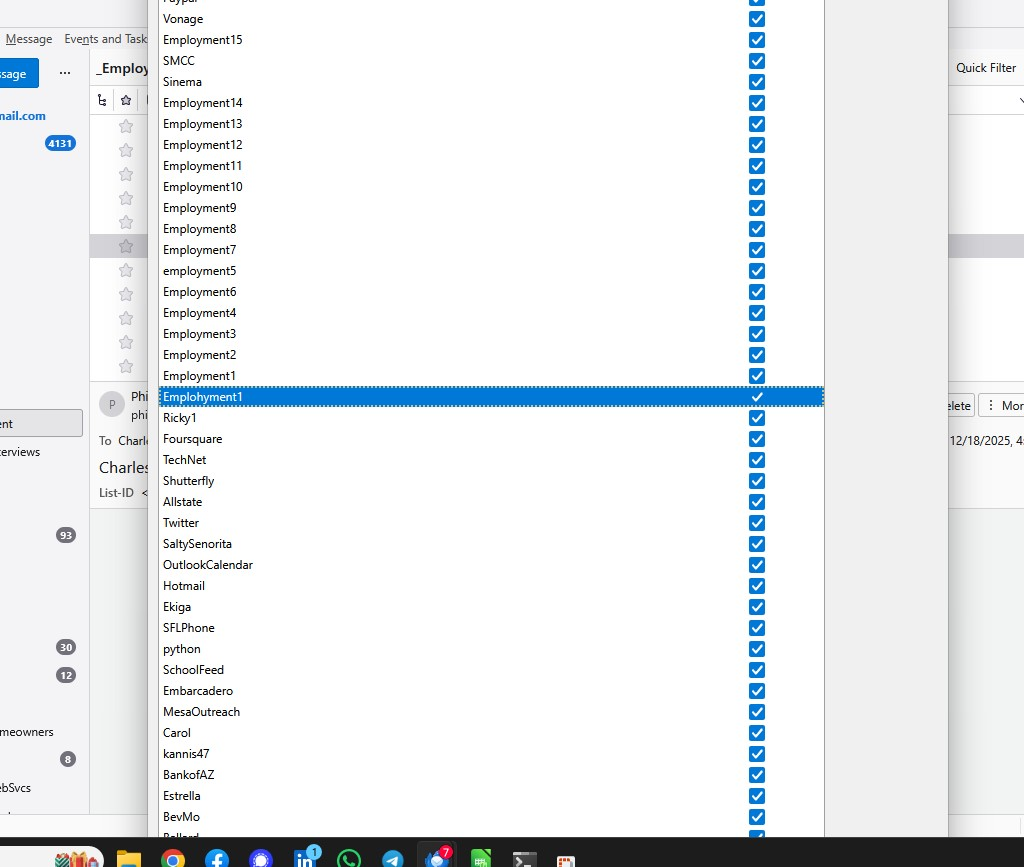Screen dimensions: 1024x867
Task: Uncheck the BevMo checkbox
Action: click(x=757, y=817)
